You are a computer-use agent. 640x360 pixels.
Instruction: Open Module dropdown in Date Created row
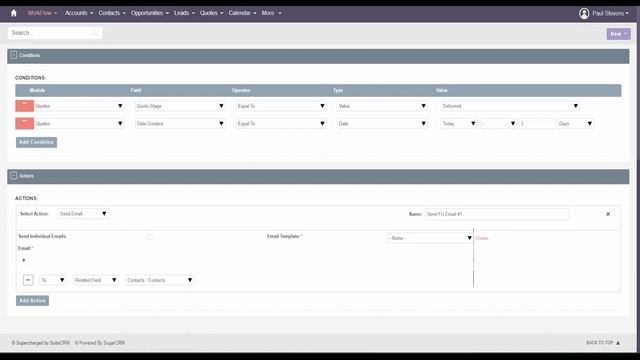(x=79, y=124)
